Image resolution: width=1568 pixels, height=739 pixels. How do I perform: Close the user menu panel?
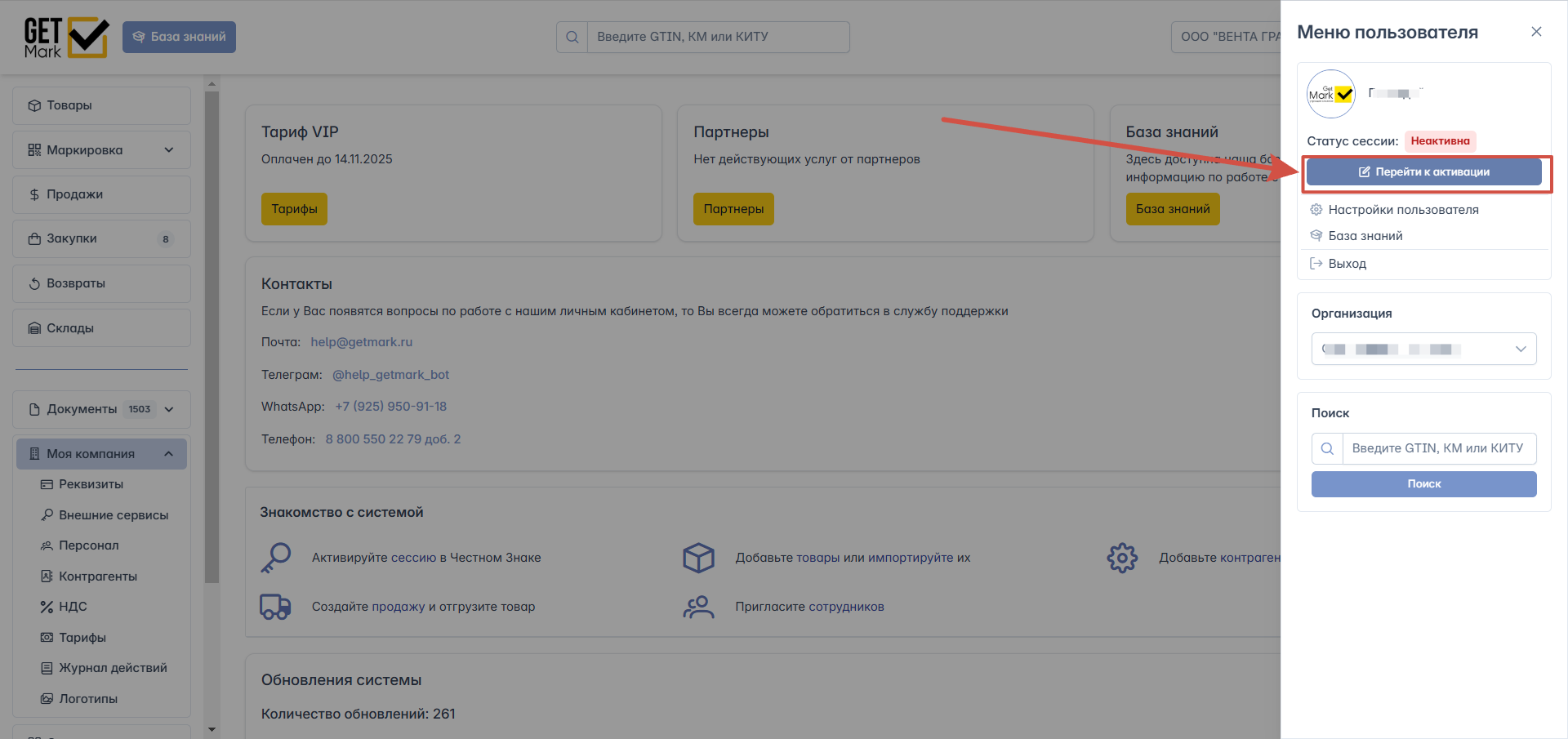1536,32
